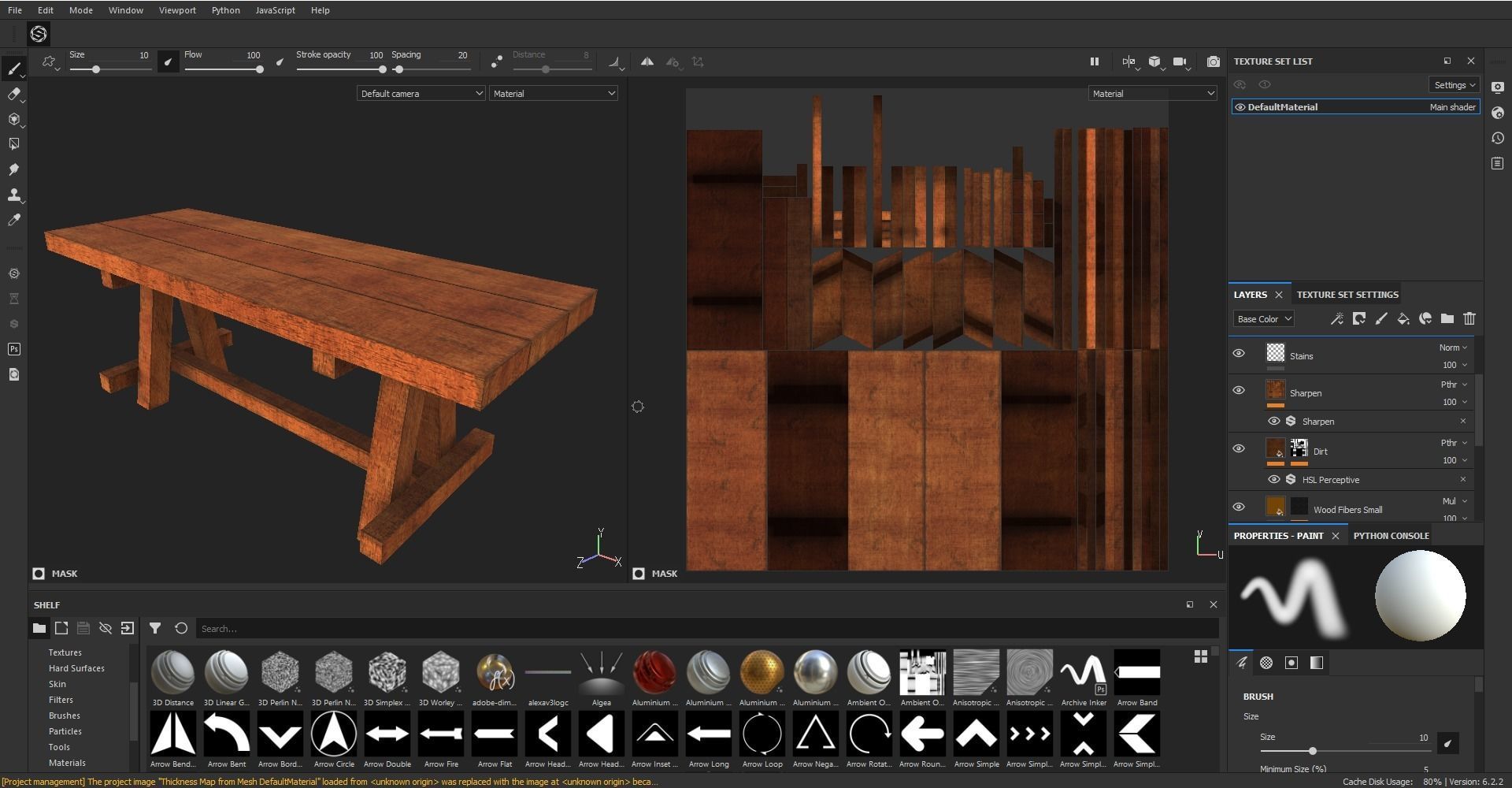Open 3D viewport Material mode dropdown
The width and height of the screenshot is (1512, 788).
554,94
